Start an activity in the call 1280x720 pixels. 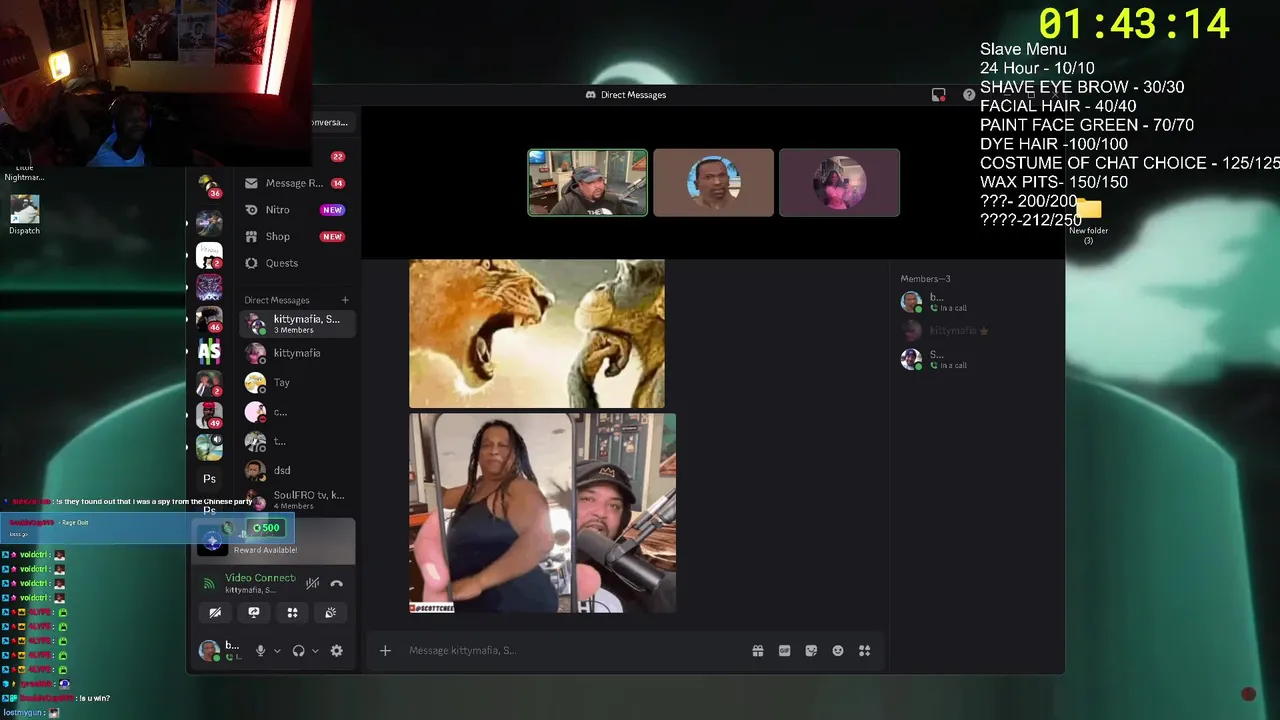click(292, 612)
